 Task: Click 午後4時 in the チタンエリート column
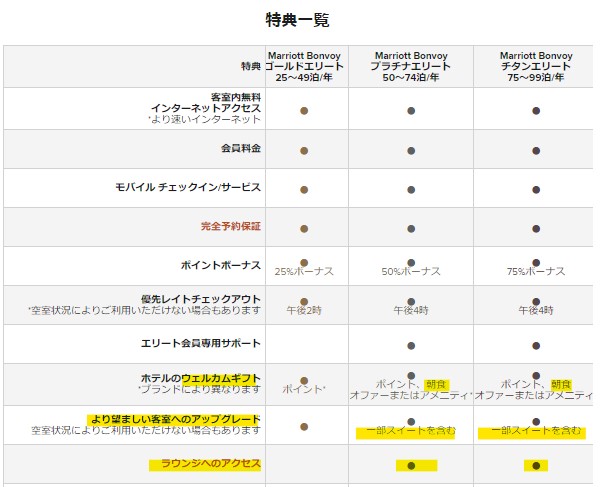pos(536,310)
